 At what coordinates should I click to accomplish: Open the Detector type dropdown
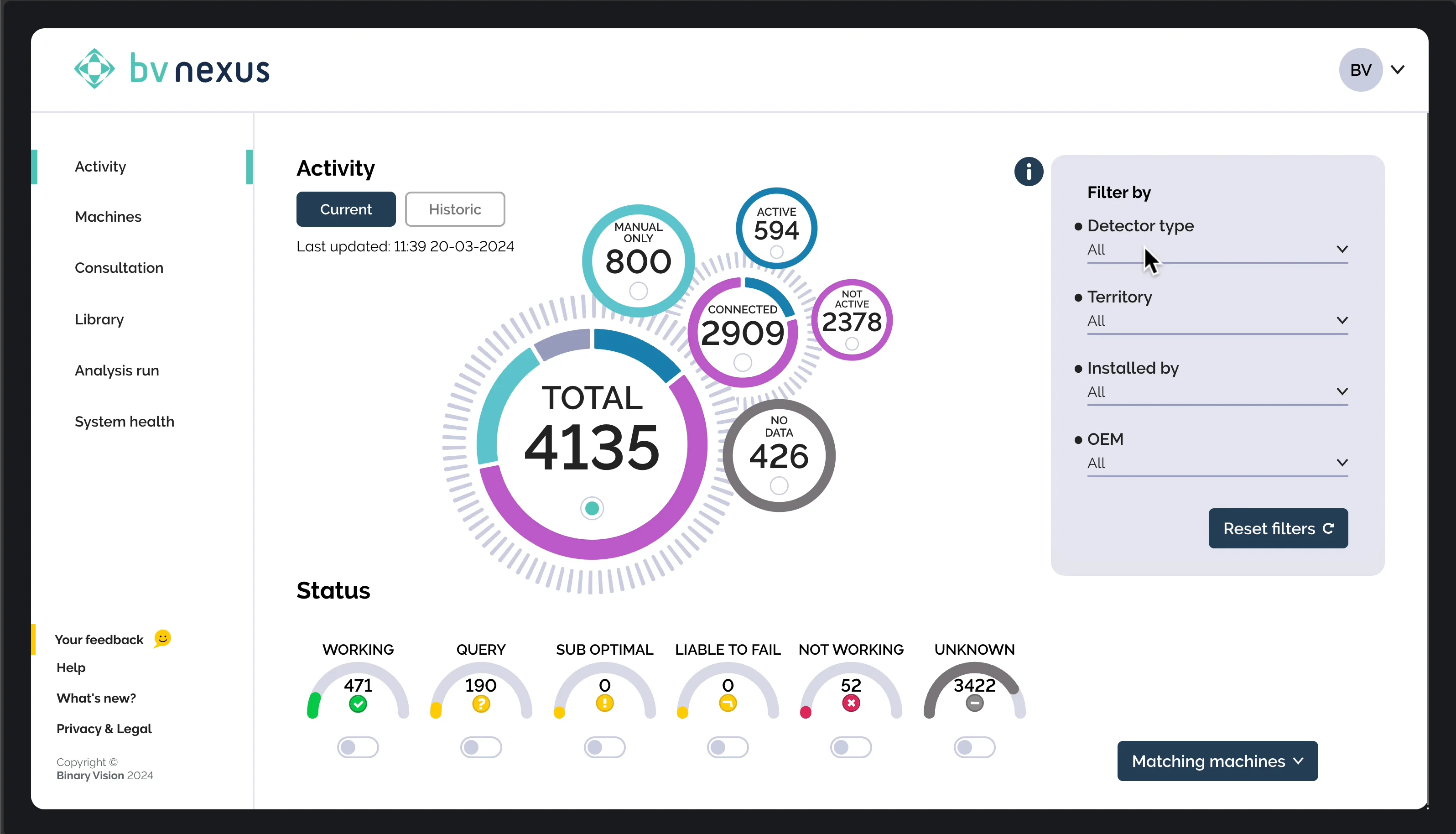tap(1217, 250)
